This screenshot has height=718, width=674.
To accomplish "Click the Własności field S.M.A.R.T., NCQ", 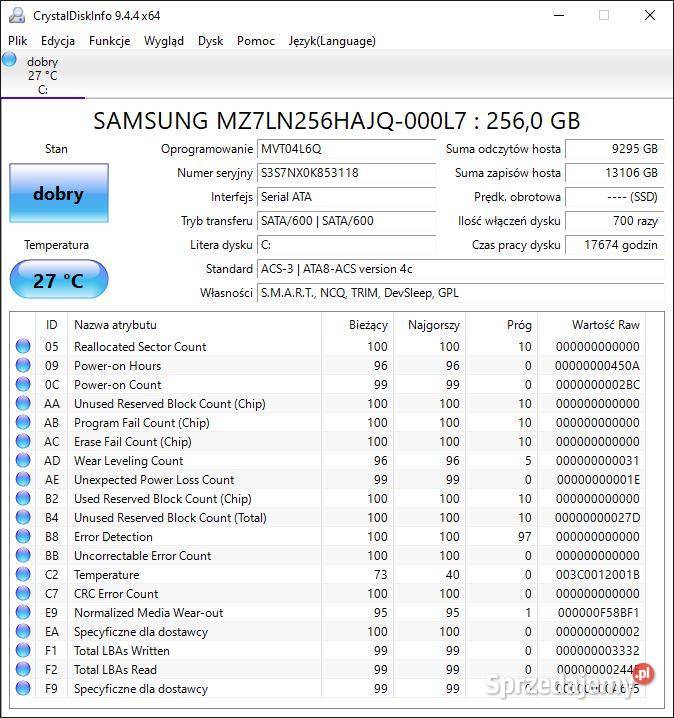I will click(x=460, y=293).
